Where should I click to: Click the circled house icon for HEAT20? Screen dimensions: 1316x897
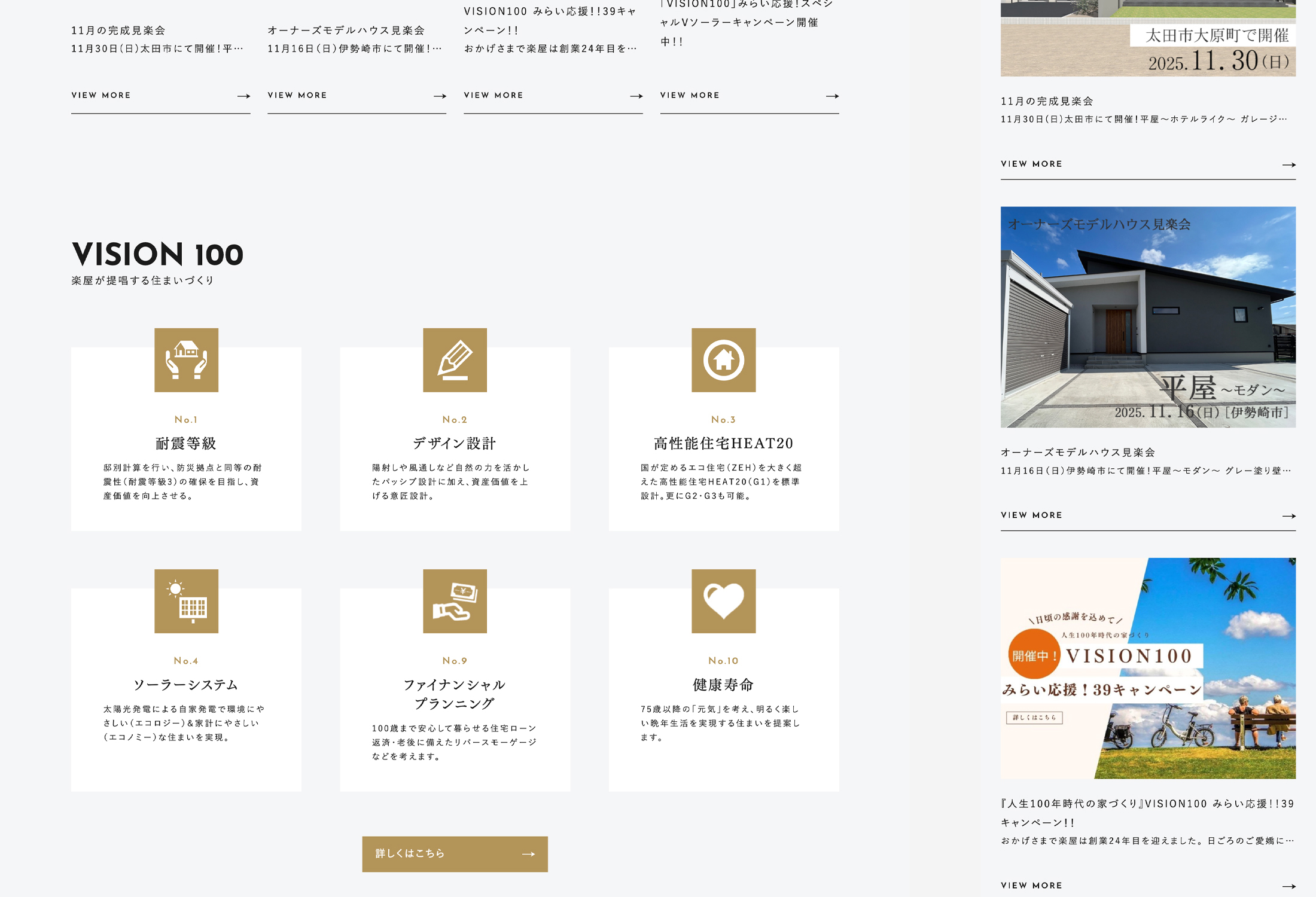coord(723,360)
